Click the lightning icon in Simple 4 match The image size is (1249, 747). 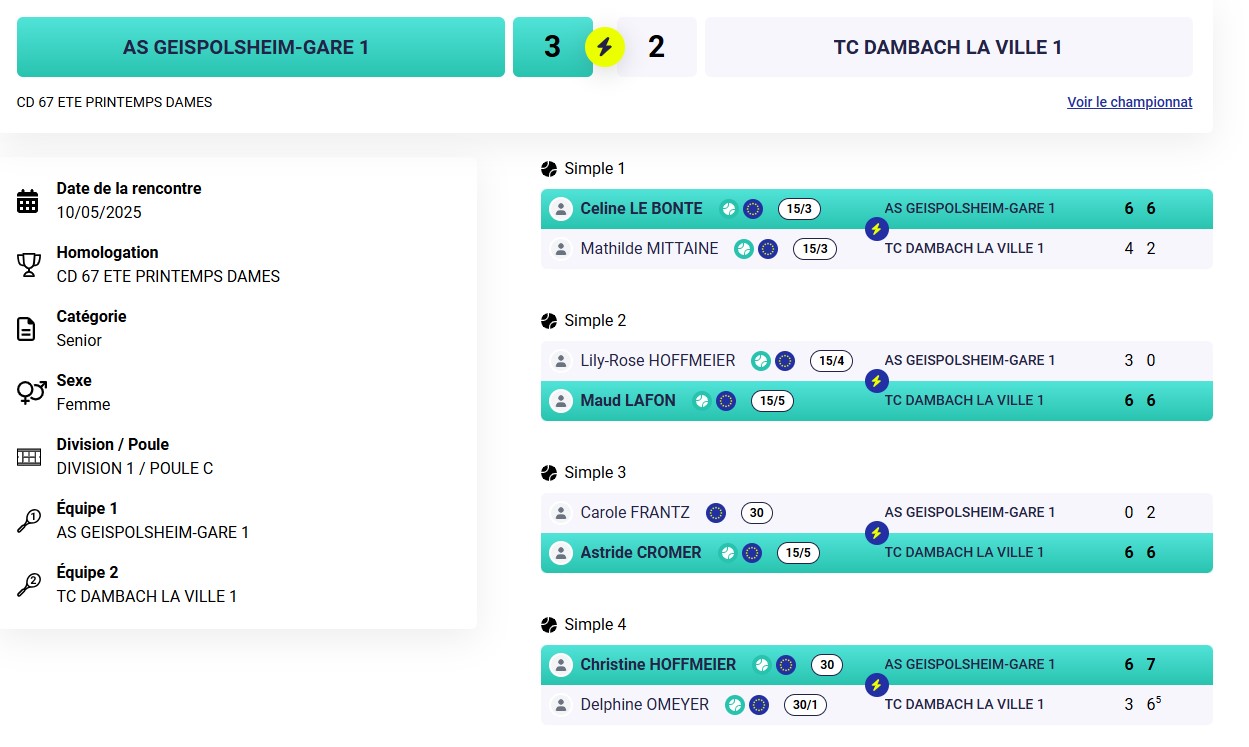pos(876,685)
